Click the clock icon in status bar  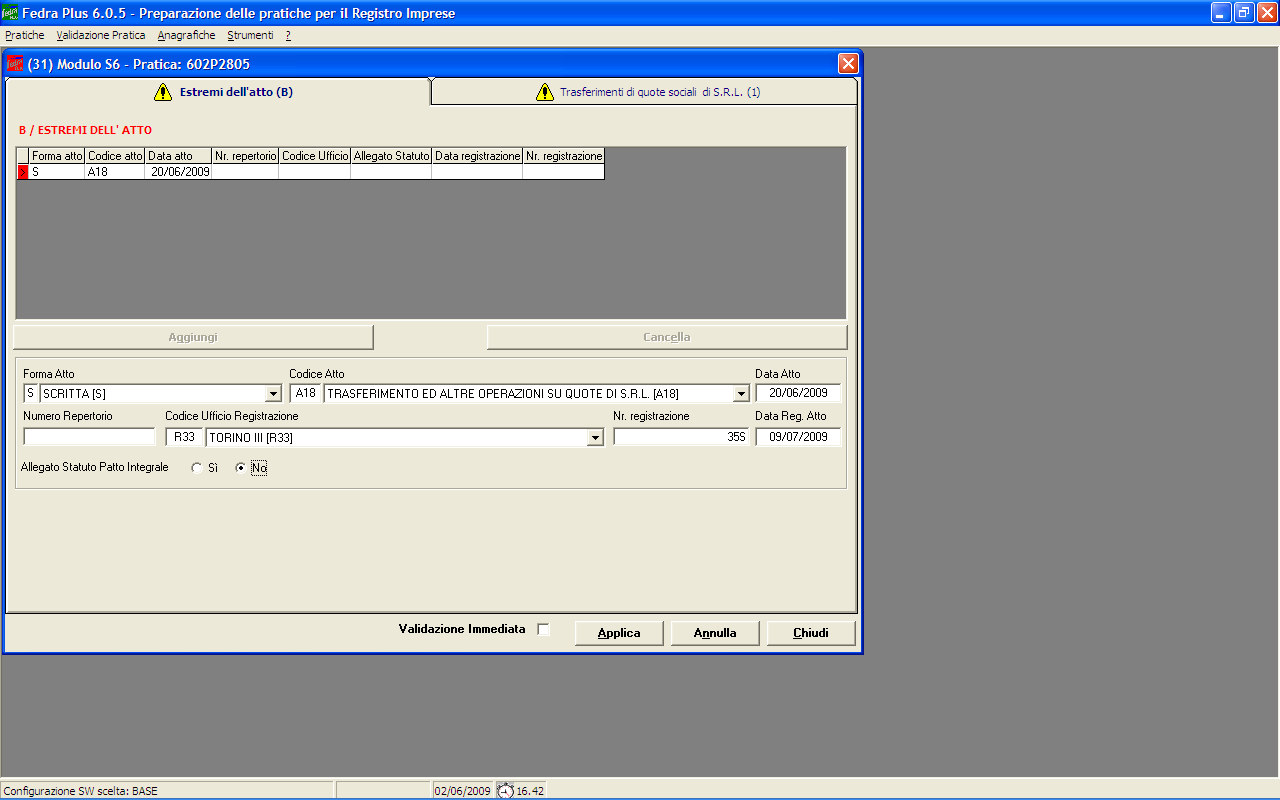pos(506,791)
